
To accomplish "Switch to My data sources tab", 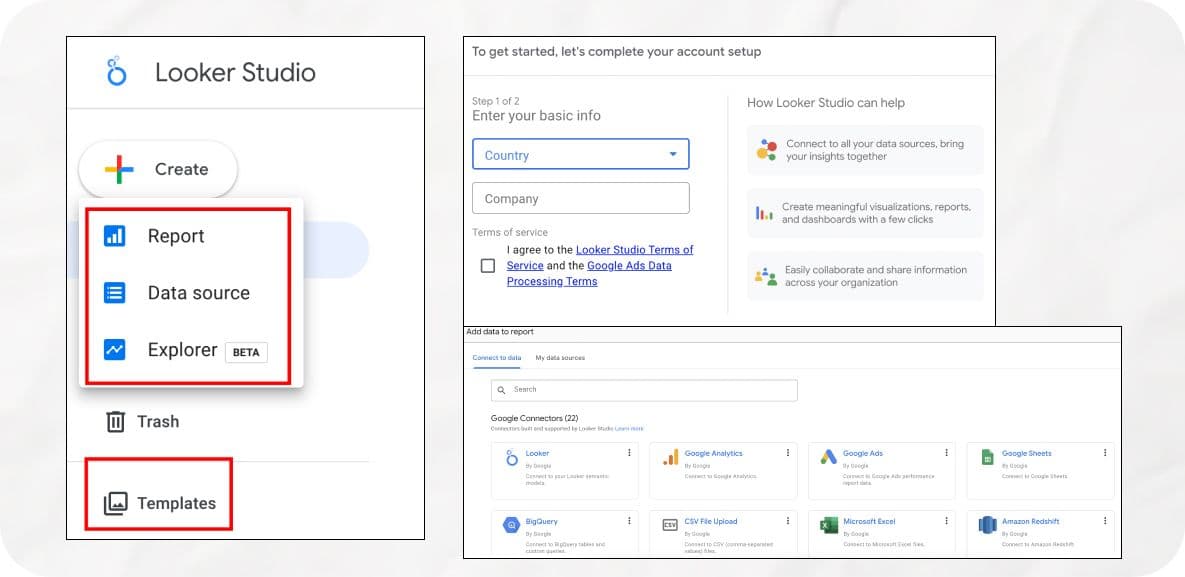I will (x=560, y=358).
